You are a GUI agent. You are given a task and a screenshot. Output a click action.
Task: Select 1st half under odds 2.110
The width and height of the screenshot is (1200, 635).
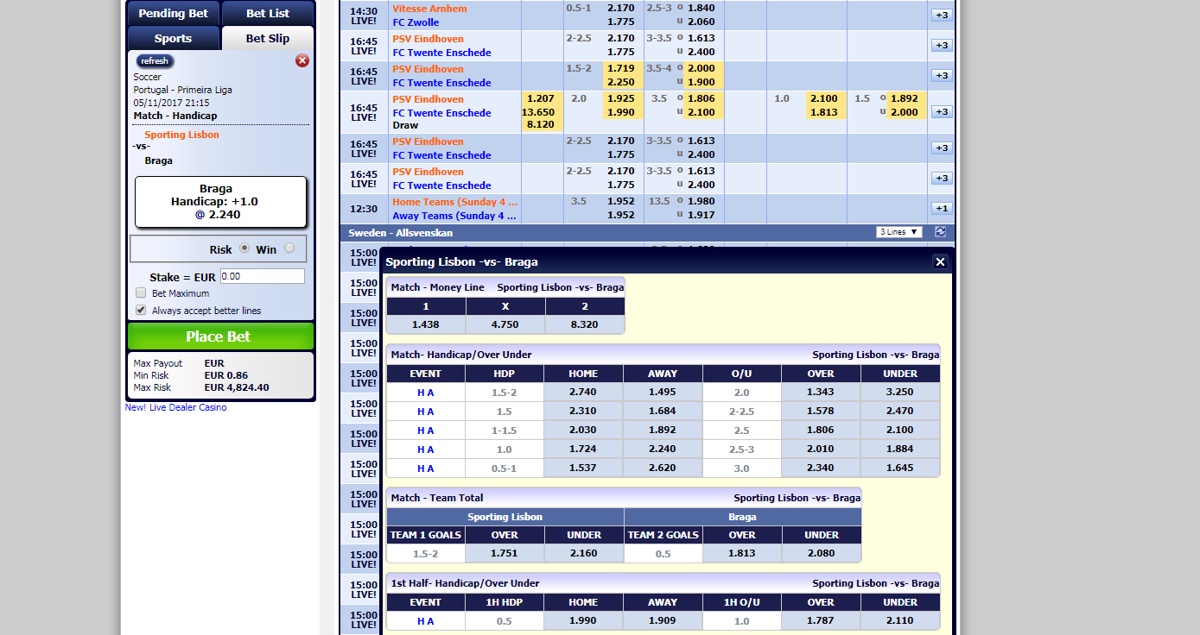[900, 621]
